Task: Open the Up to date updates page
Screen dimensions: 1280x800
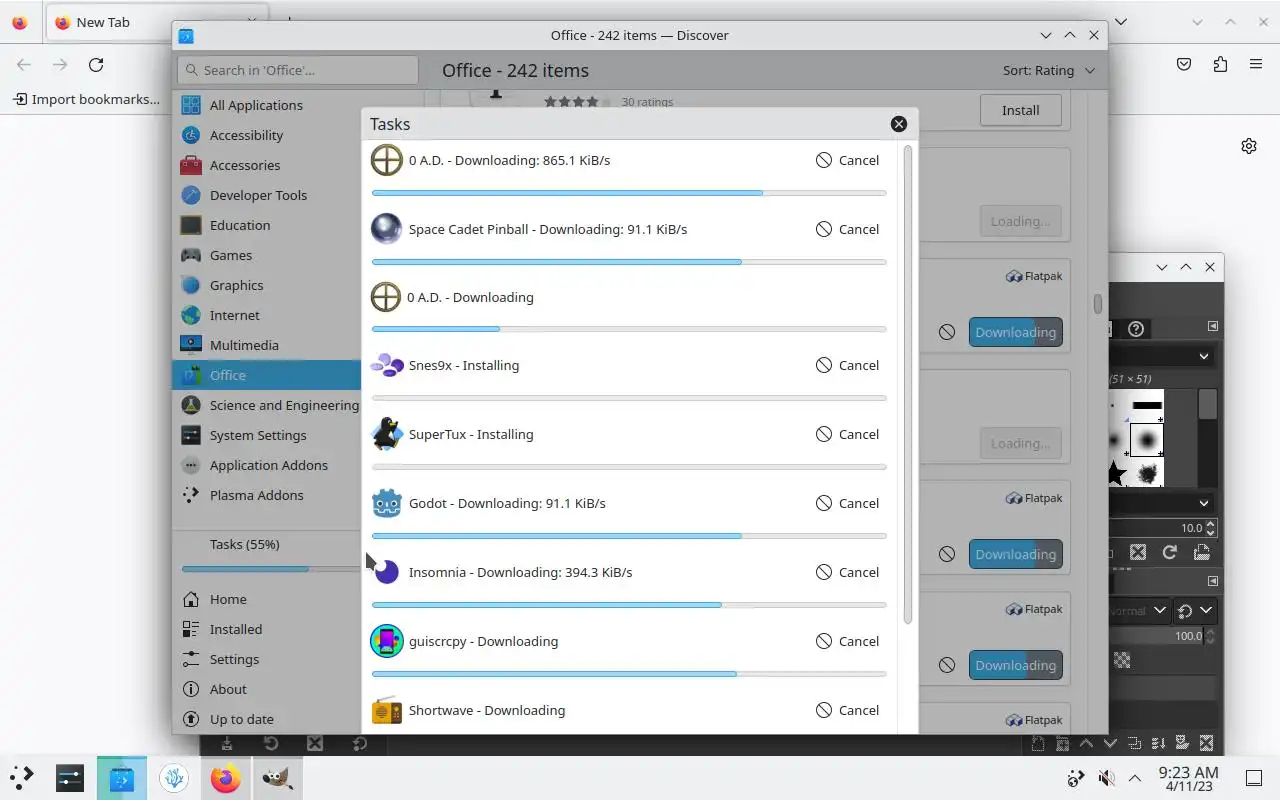Action: click(x=267, y=719)
